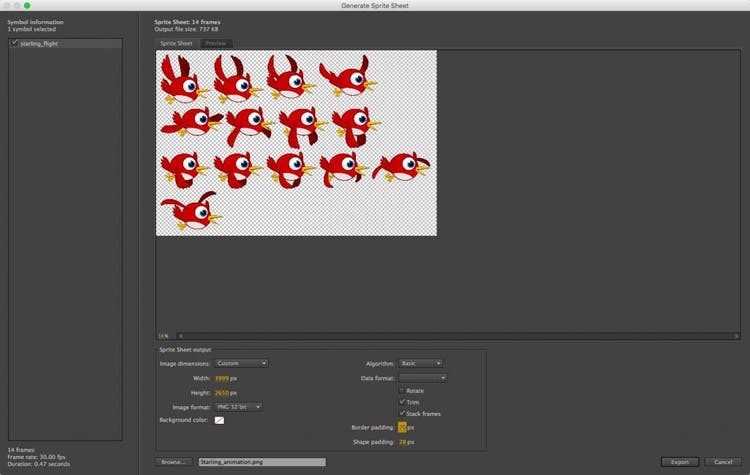This screenshot has width=750, height=475.
Task: Disable the Stack frames option
Action: pyautogui.click(x=402, y=413)
